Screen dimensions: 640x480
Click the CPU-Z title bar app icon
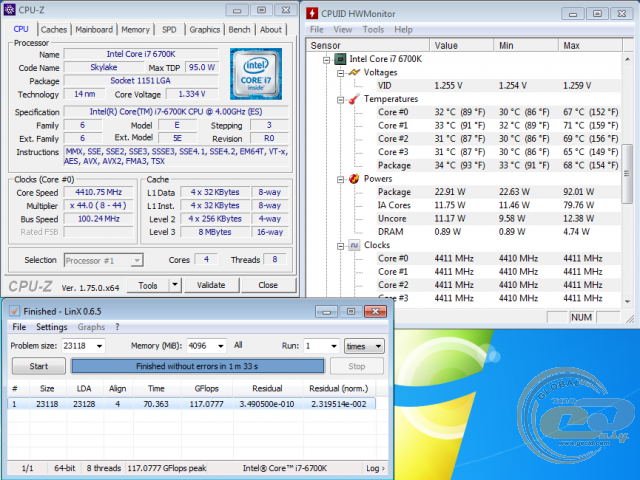click(x=9, y=9)
